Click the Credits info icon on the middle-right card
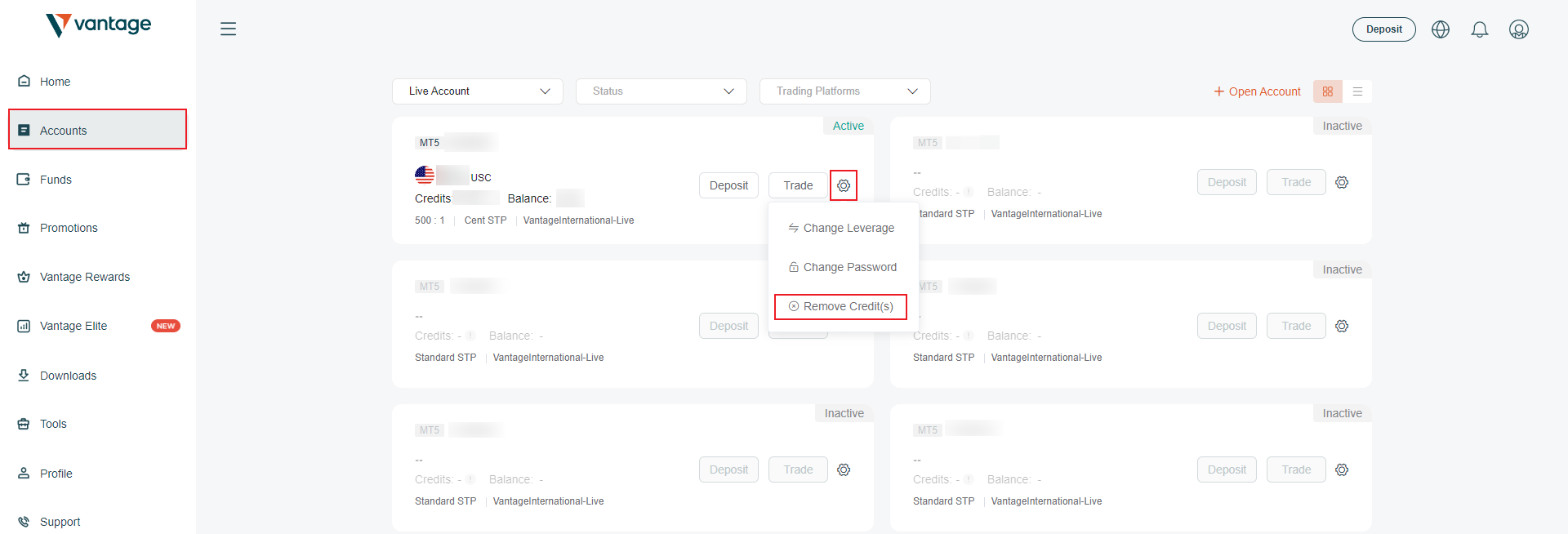The image size is (1568, 534). (x=969, y=336)
